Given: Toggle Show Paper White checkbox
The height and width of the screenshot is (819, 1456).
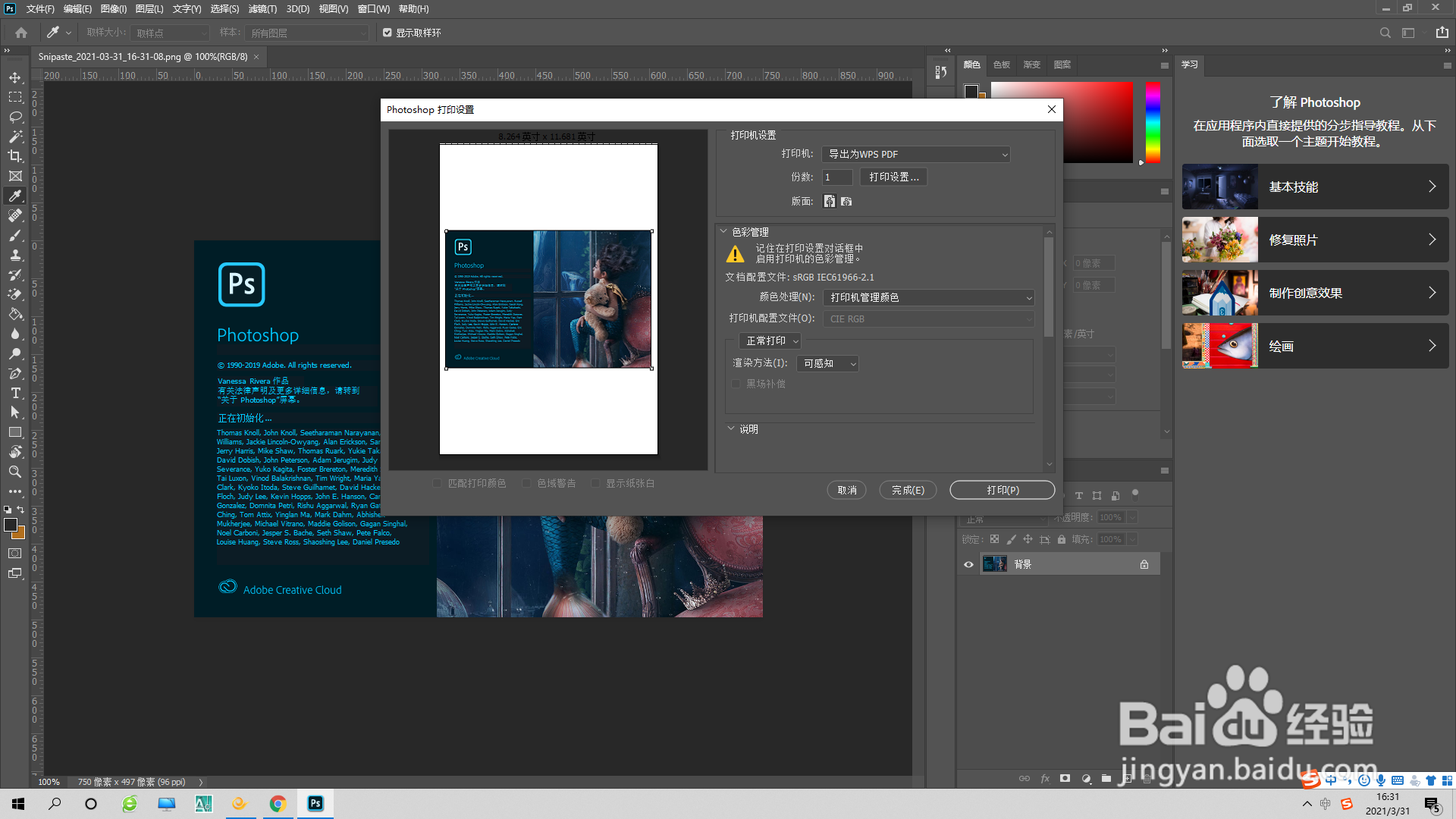Looking at the screenshot, I should [x=595, y=483].
